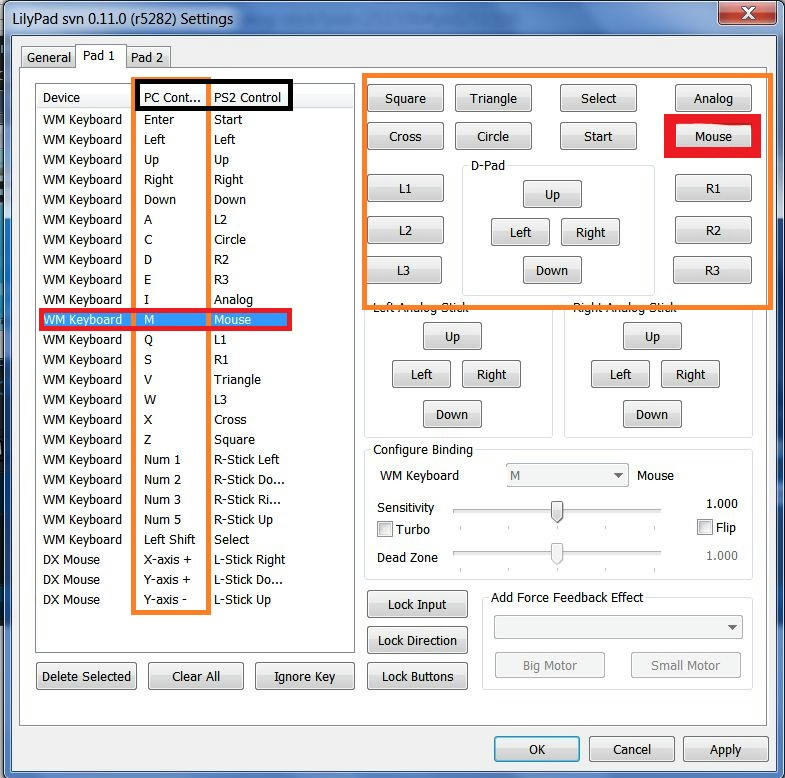Click the Start binding button

point(598,136)
